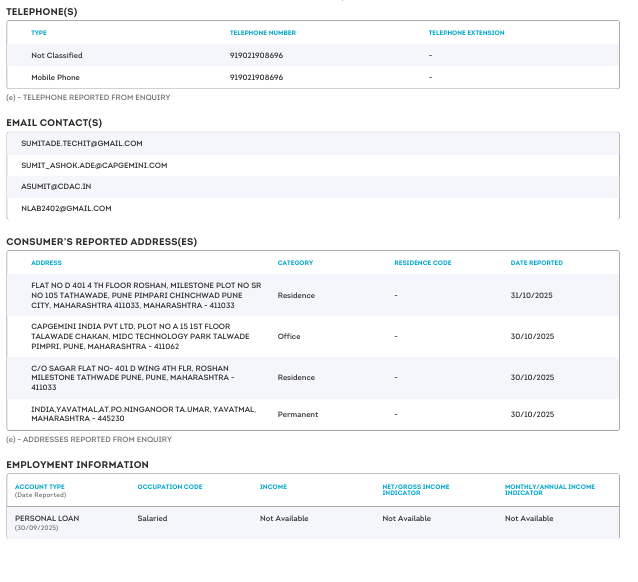The width and height of the screenshot is (638, 582).
Task: Click the Telephone Number column header
Action: click(263, 33)
